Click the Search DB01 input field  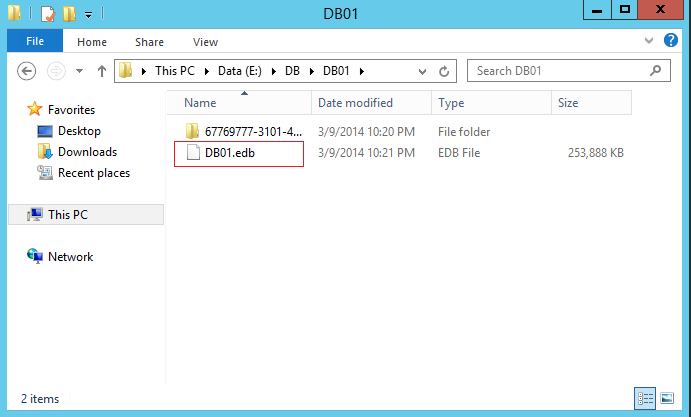pos(568,71)
